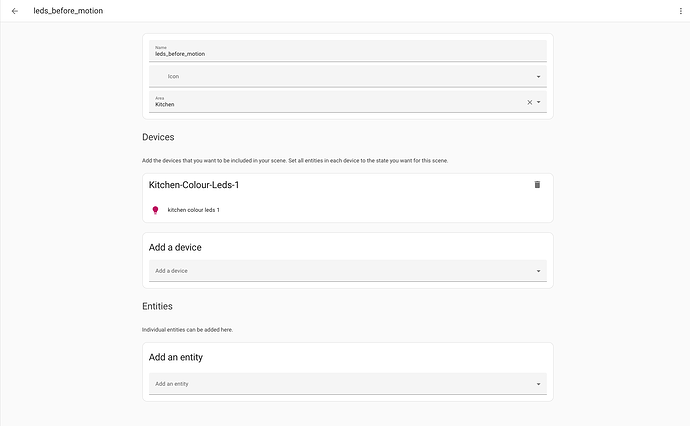This screenshot has height=426, width=690.
Task: Click the leds_before_motion page title
Action: pos(68,11)
